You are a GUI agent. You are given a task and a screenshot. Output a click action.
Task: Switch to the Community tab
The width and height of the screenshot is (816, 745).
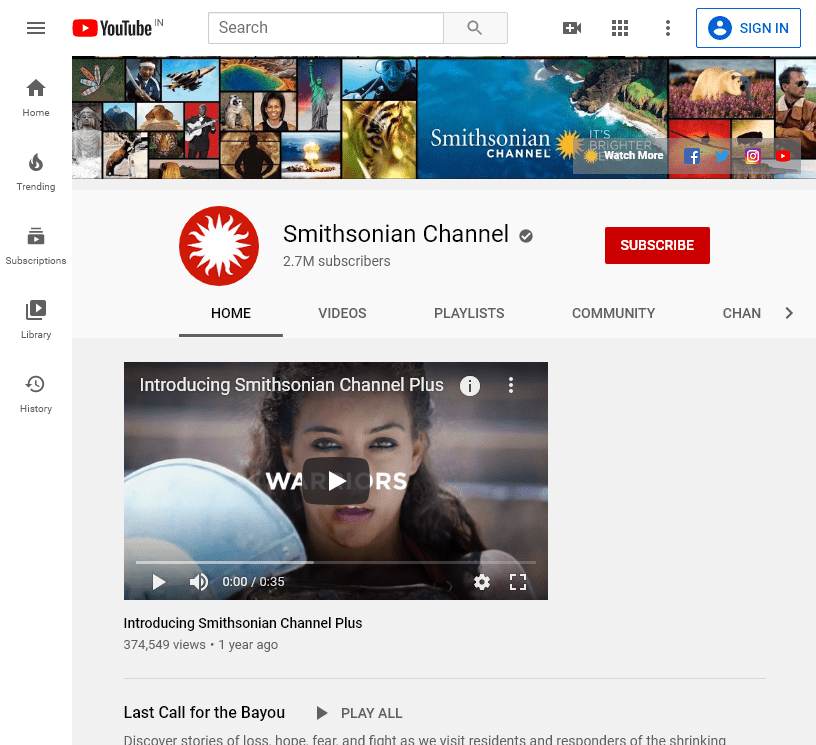pos(614,313)
